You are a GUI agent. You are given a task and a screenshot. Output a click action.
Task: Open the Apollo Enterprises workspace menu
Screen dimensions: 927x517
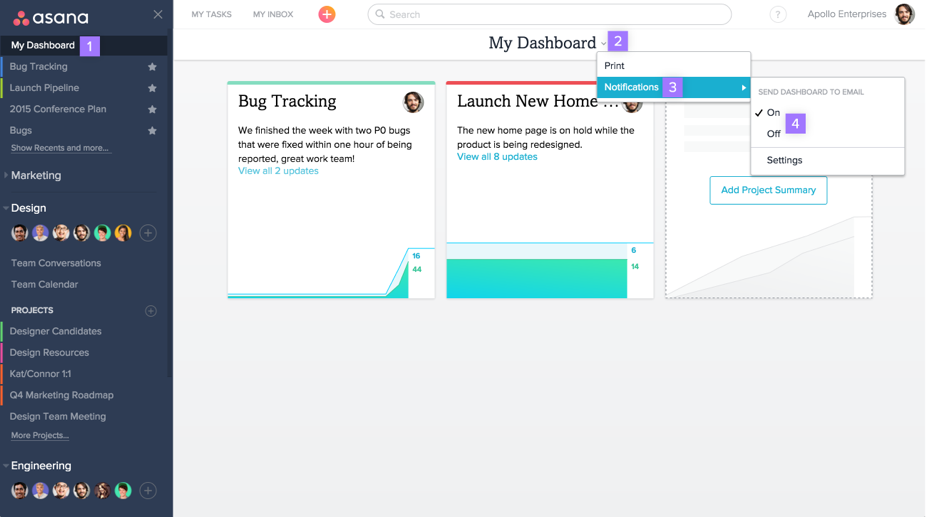[847, 14]
